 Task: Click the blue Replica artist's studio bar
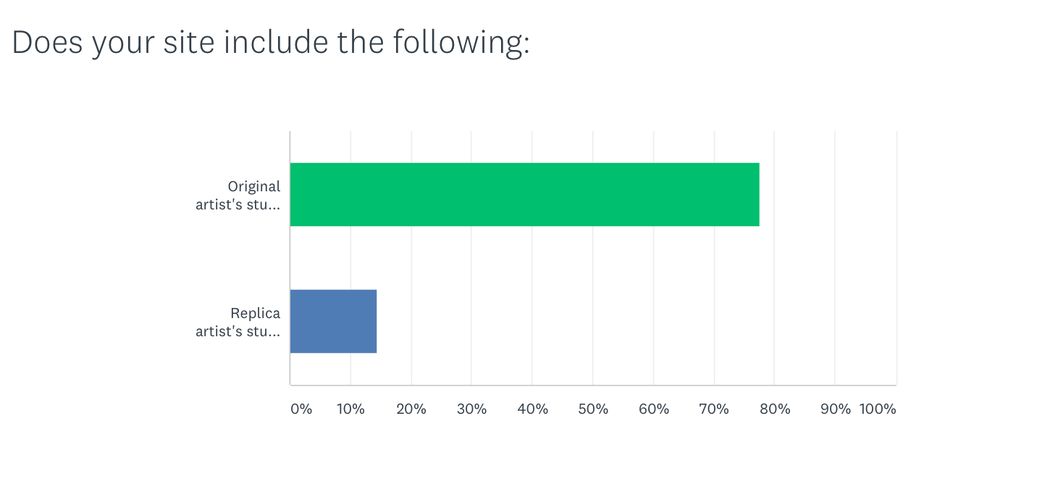click(x=333, y=321)
